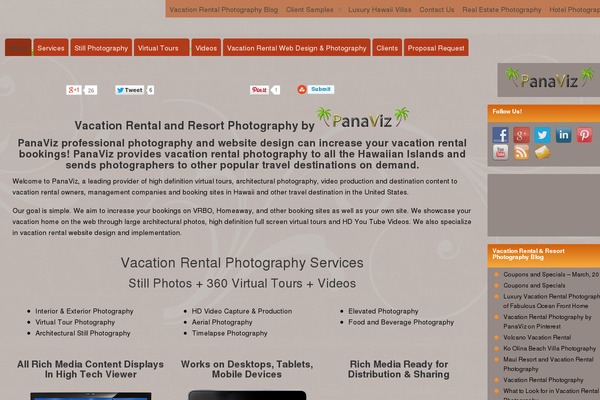Open the Contact Us top link
Screen dimensions: 600x400
click(437, 10)
